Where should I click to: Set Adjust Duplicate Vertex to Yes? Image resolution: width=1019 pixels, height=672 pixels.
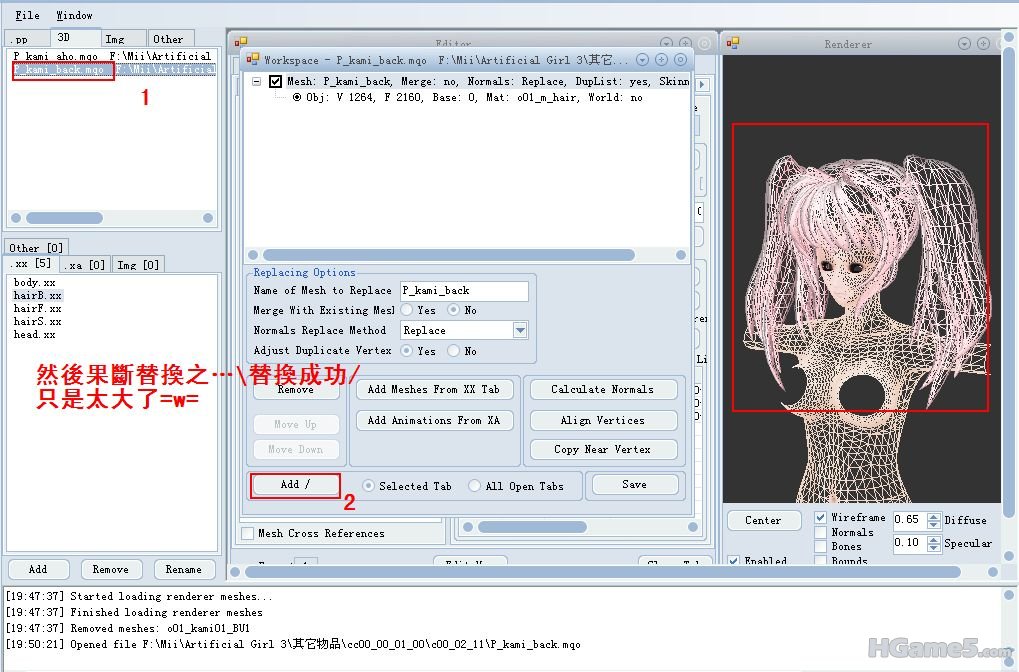(x=407, y=350)
